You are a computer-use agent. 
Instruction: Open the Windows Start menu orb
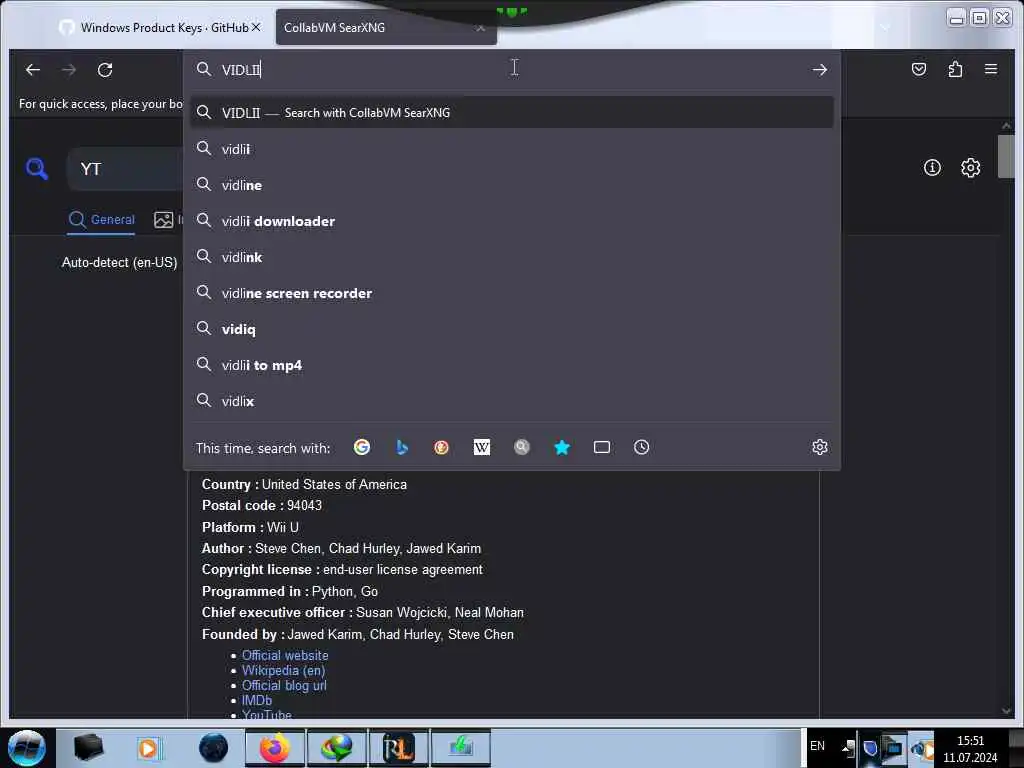point(27,748)
